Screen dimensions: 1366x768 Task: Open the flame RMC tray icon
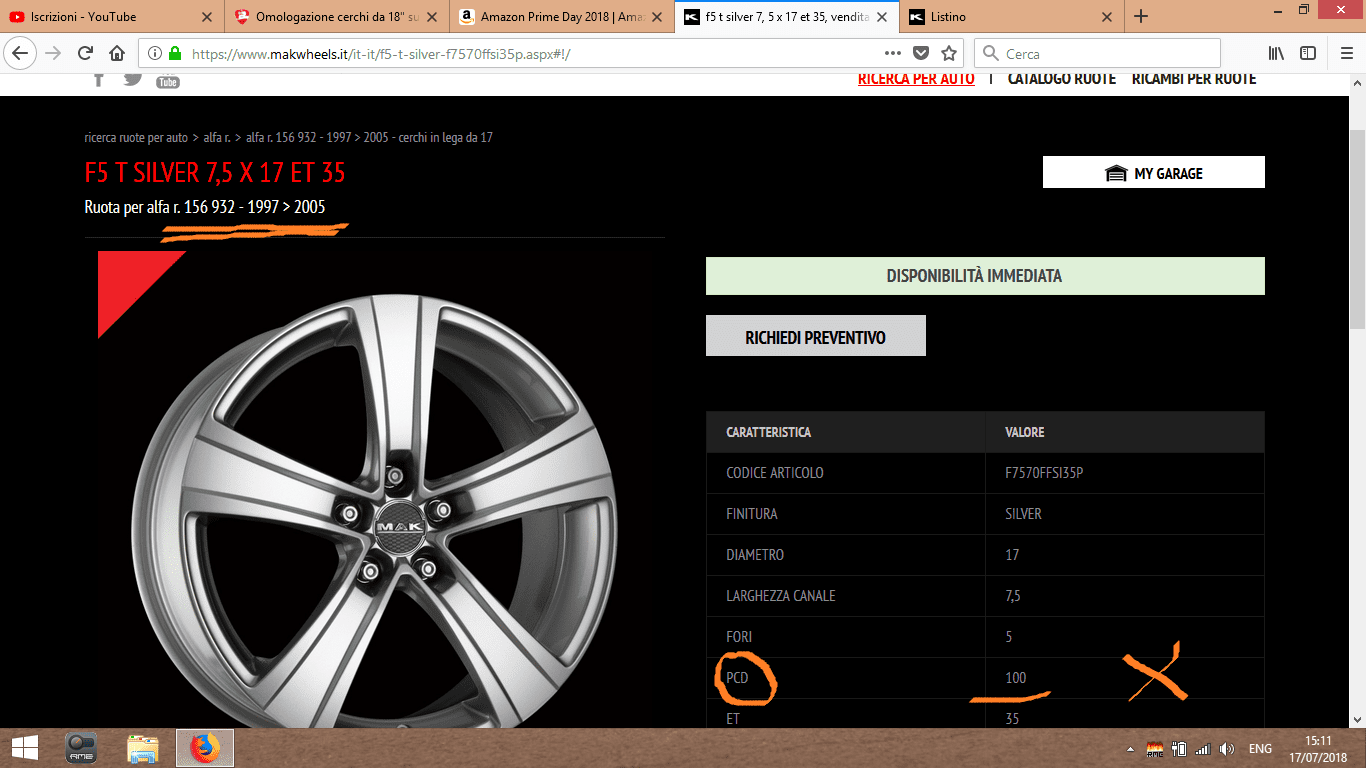(1155, 749)
